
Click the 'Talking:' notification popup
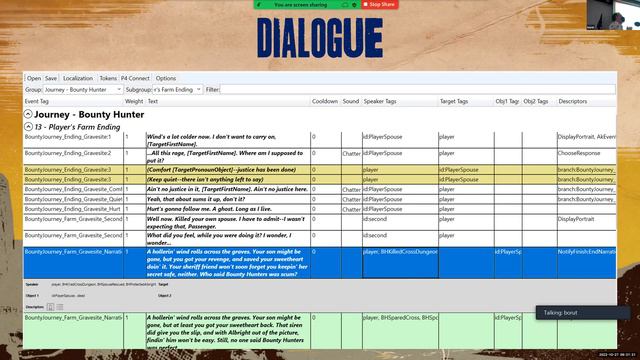click(582, 313)
